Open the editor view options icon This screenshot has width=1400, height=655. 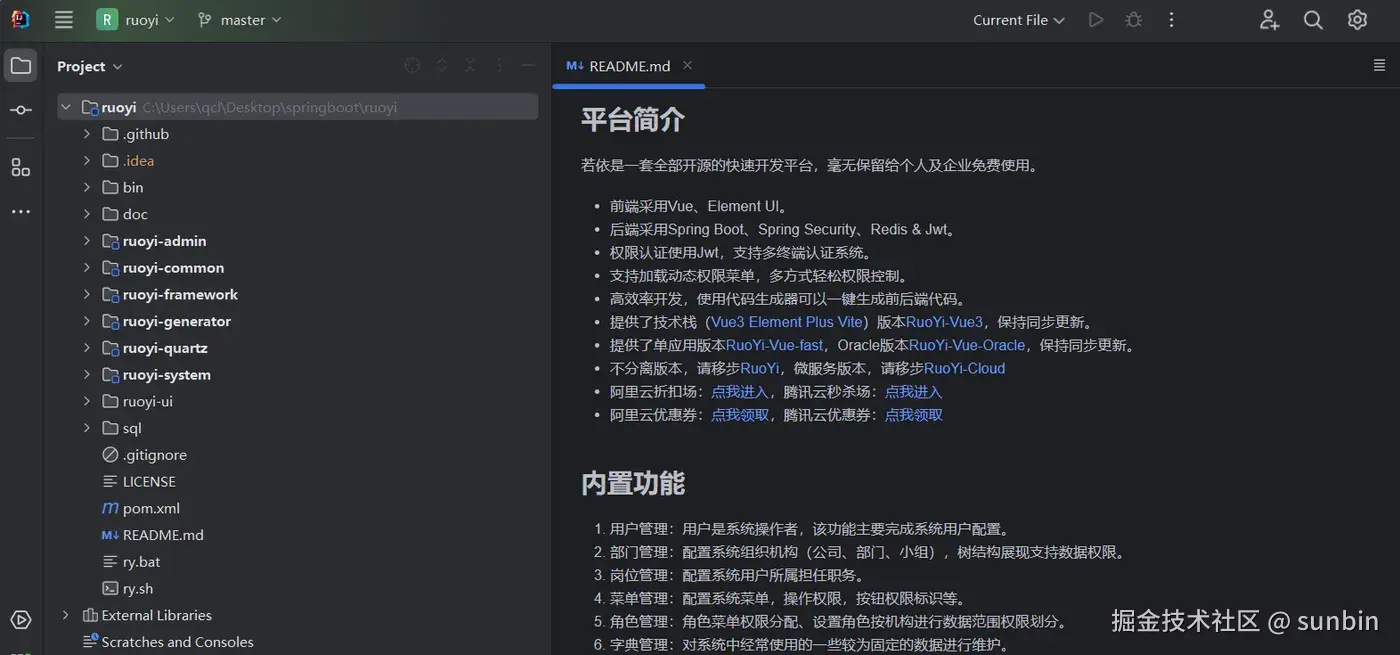point(1379,65)
